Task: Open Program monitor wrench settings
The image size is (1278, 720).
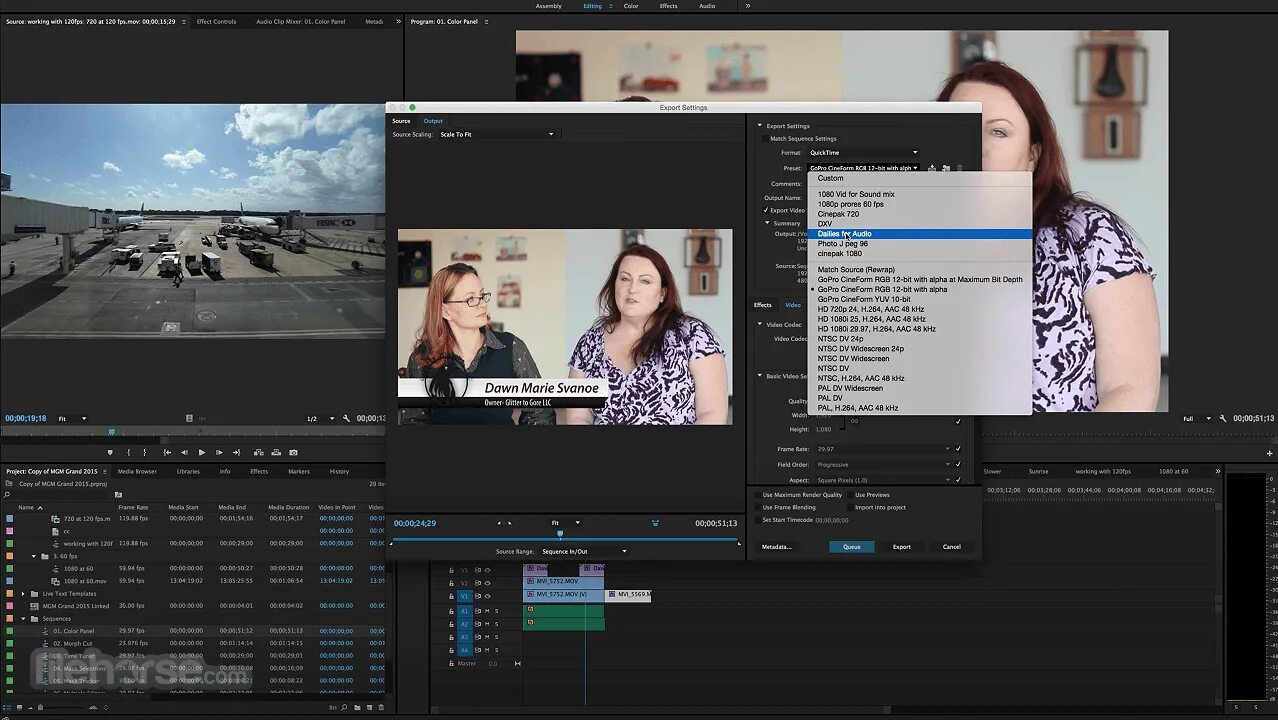Action: pyautogui.click(x=1224, y=418)
